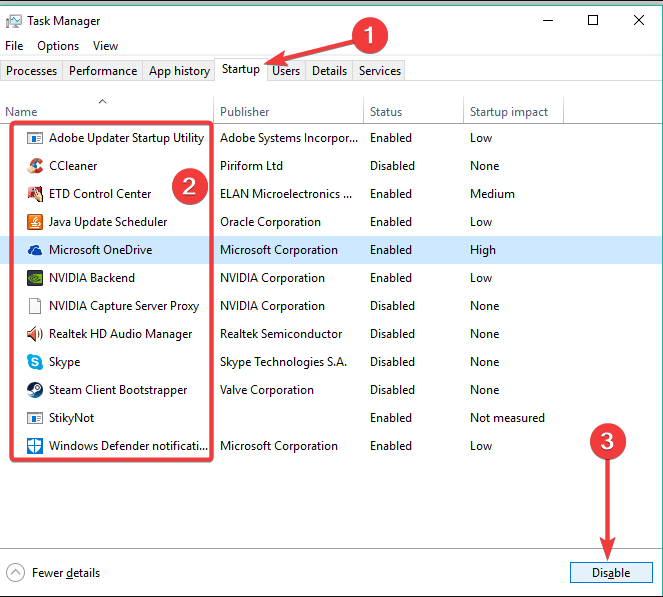Viewport: 663px width, 597px height.
Task: Sort by the Status column header
Action: pos(414,112)
